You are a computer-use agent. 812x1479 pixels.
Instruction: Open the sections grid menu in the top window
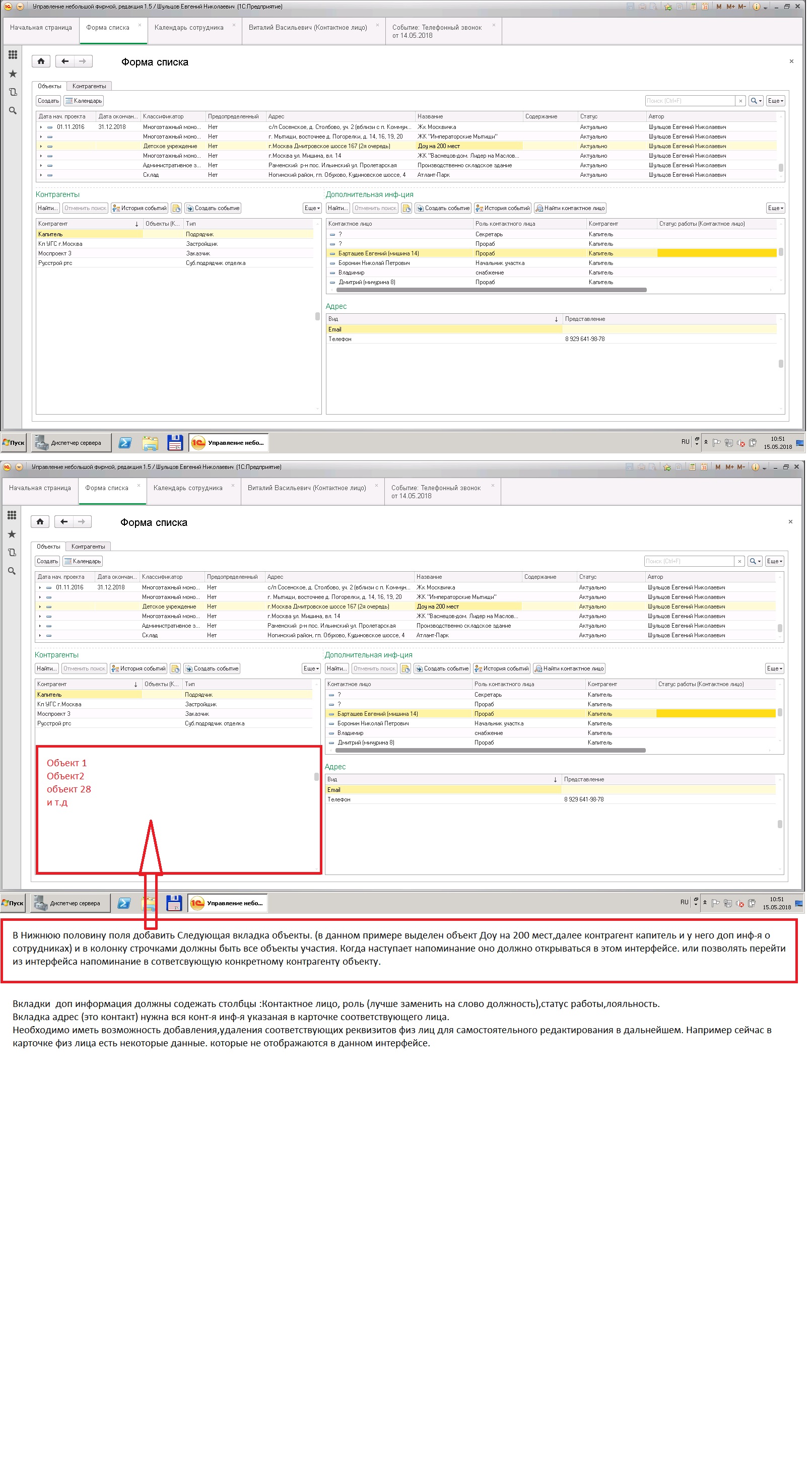point(13,54)
